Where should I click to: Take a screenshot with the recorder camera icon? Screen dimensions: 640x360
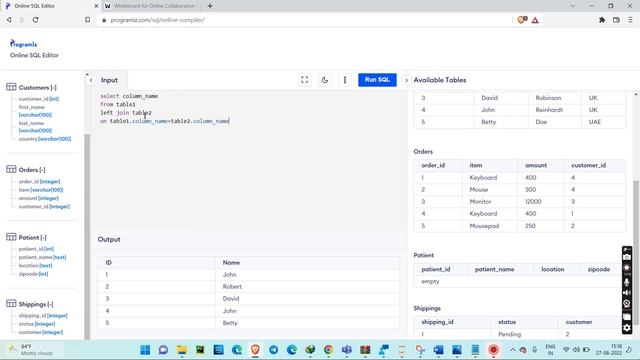[x=627, y=257]
